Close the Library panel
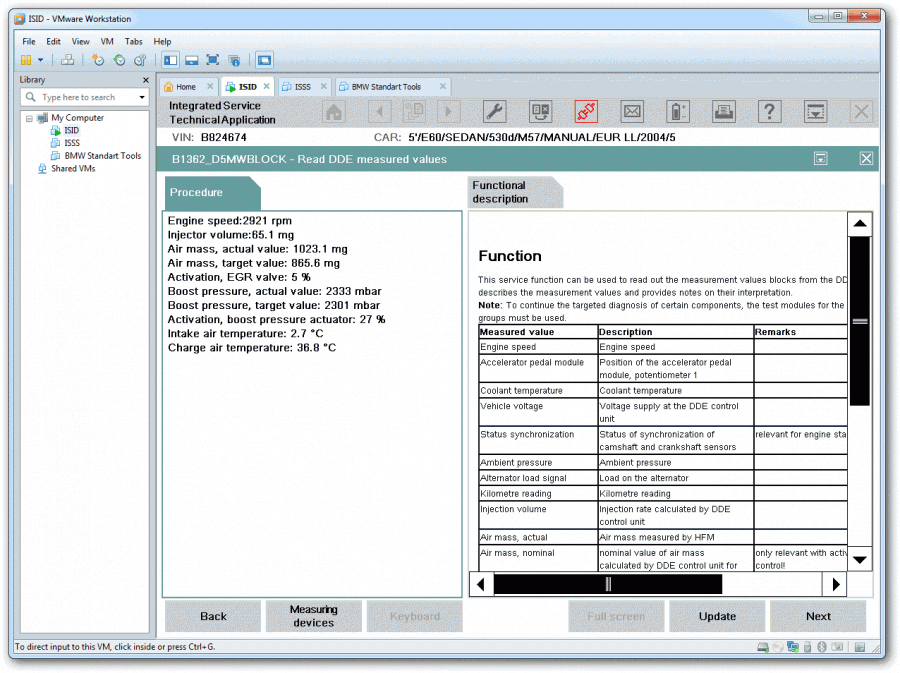Image resolution: width=900 pixels, height=673 pixels. pyautogui.click(x=145, y=80)
